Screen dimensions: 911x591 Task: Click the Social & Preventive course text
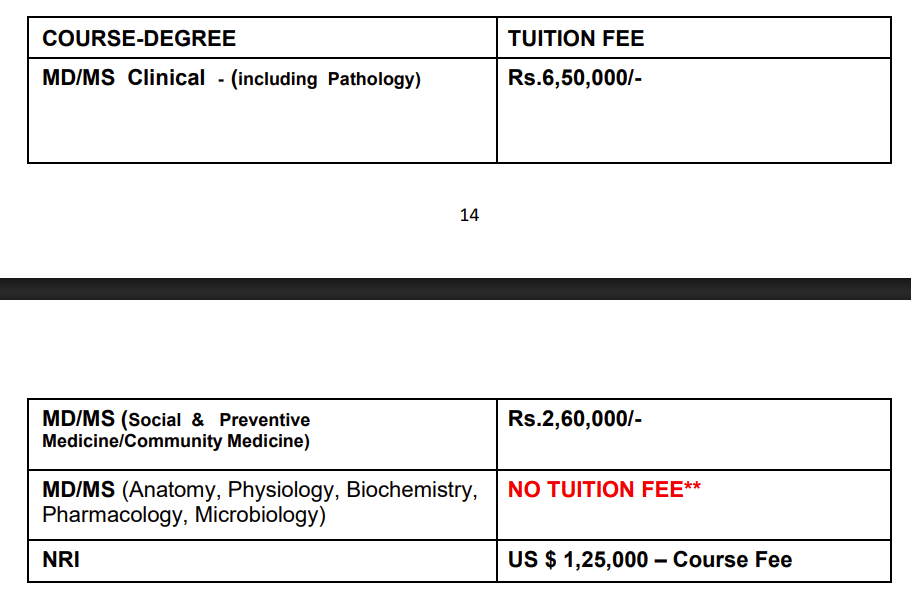tap(219, 420)
